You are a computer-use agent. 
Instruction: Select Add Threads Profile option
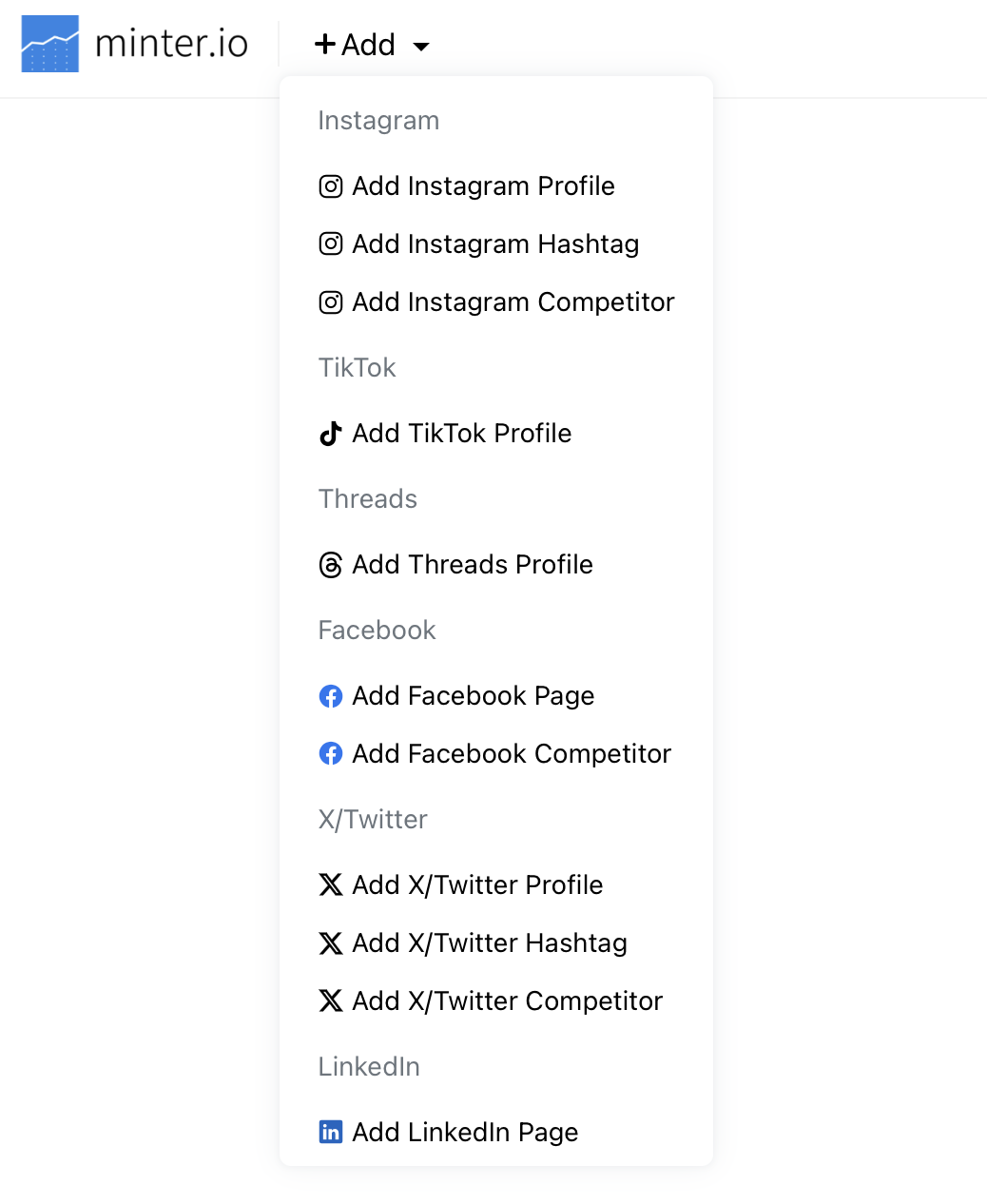[x=472, y=565]
